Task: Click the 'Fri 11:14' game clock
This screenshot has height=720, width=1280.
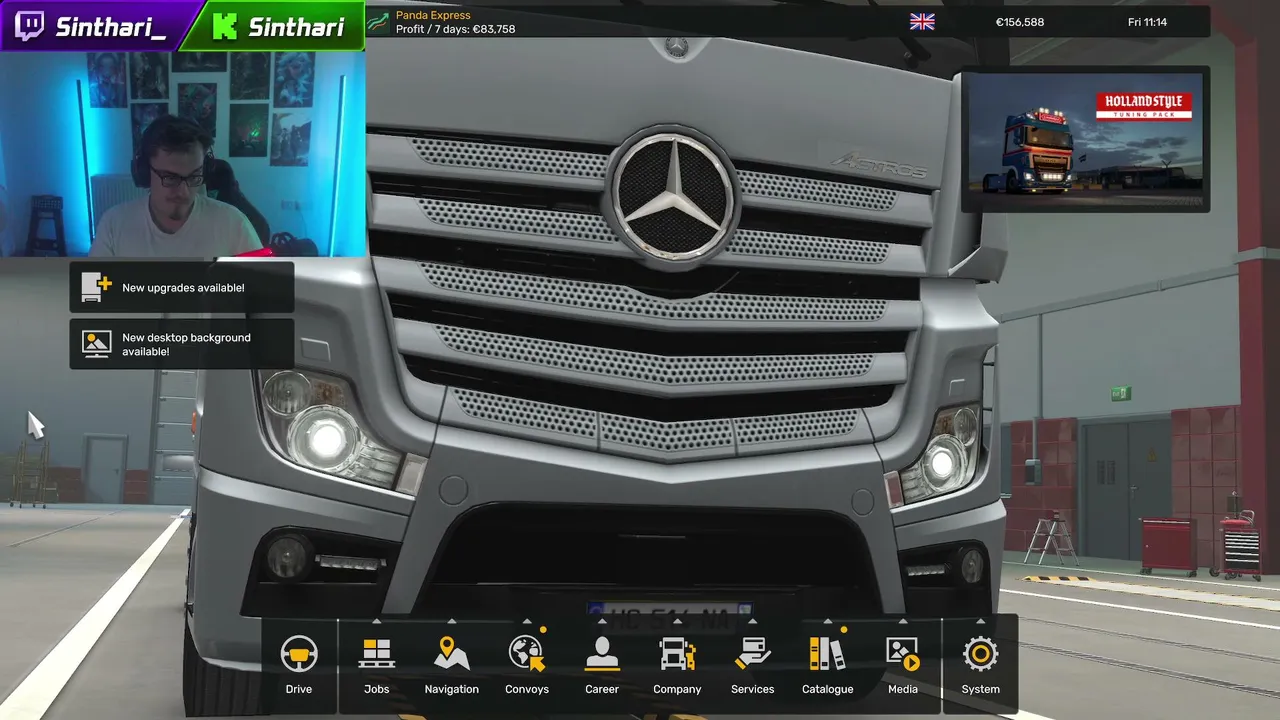Action: click(x=1147, y=22)
